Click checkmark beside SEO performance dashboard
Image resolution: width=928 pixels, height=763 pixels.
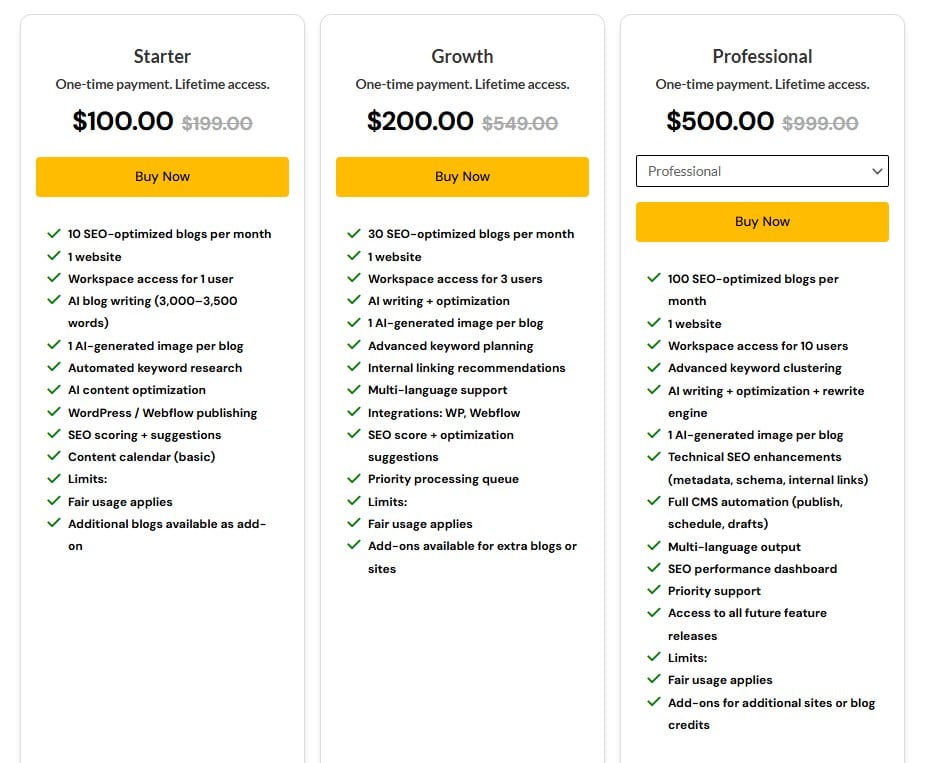654,568
